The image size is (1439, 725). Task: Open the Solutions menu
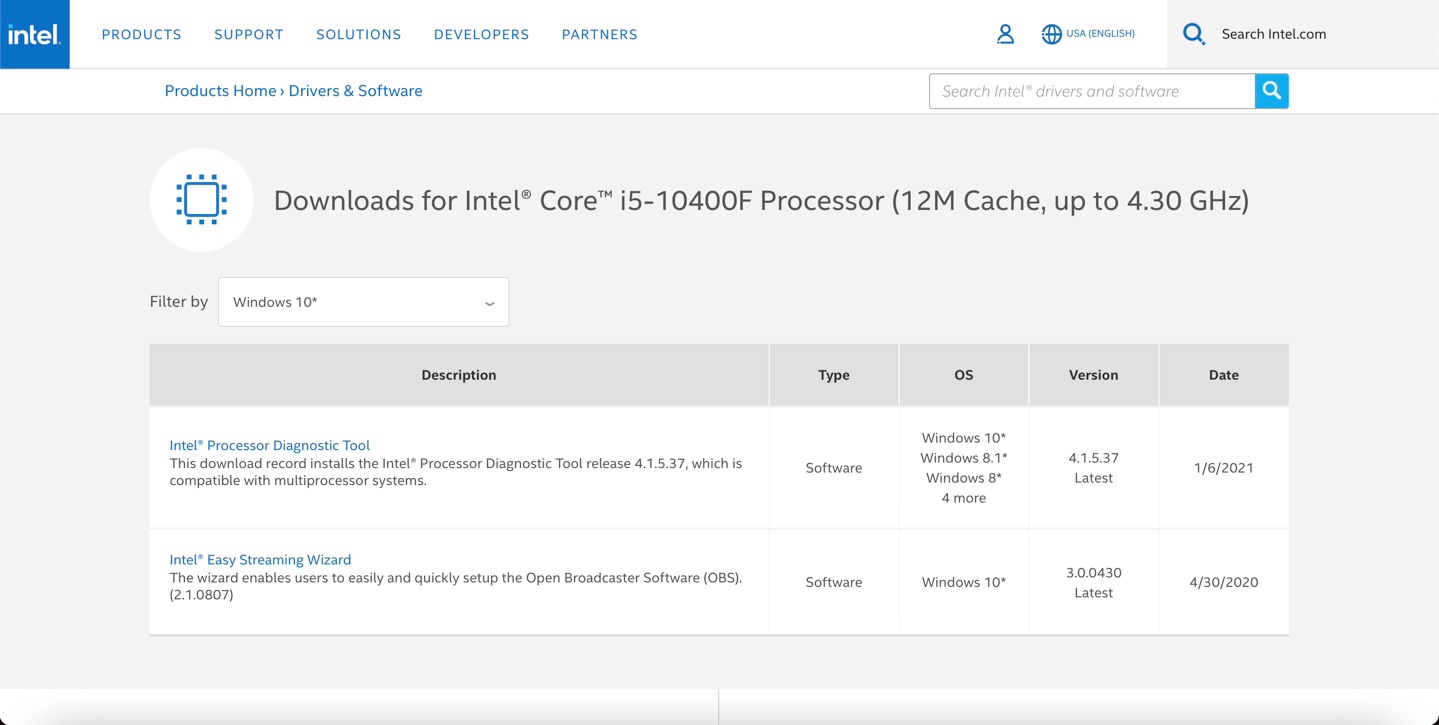click(x=358, y=34)
